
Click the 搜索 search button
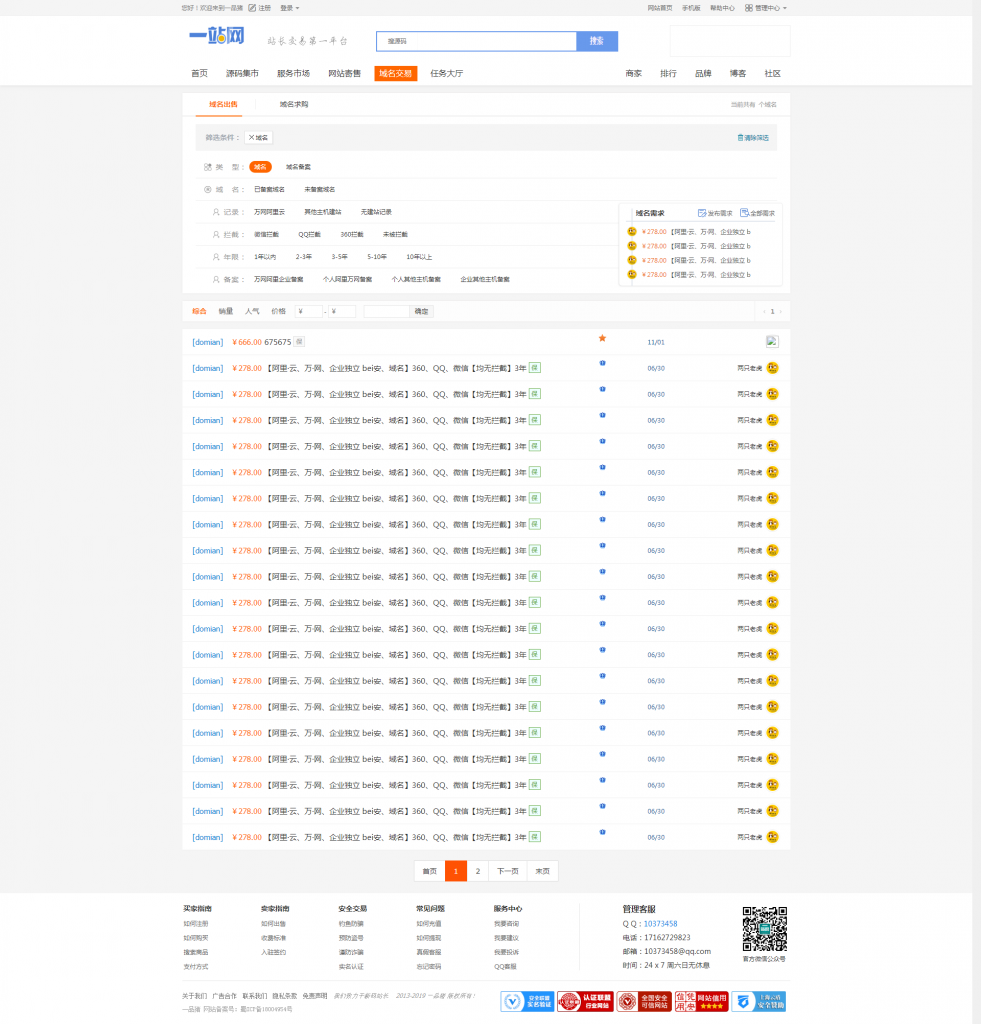tap(597, 41)
